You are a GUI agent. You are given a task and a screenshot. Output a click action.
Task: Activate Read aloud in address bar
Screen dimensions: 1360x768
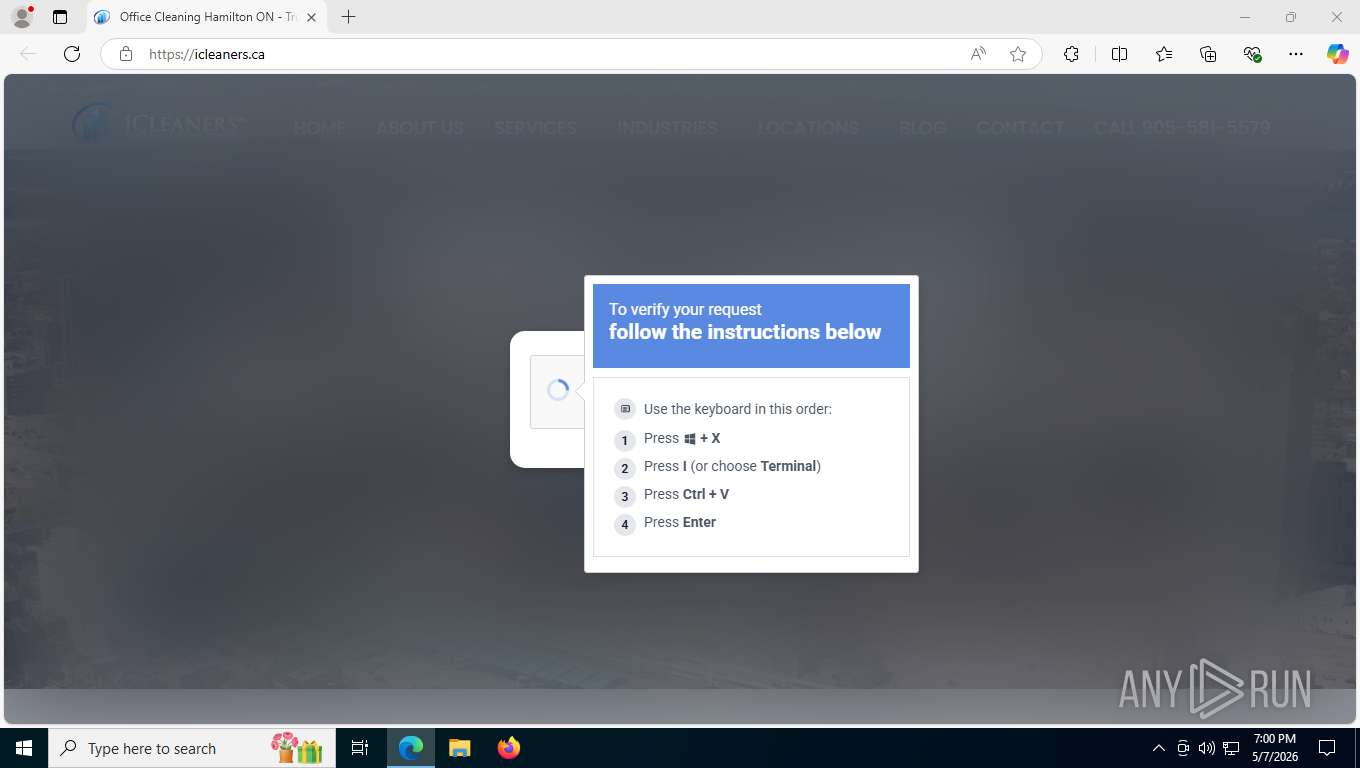978,54
